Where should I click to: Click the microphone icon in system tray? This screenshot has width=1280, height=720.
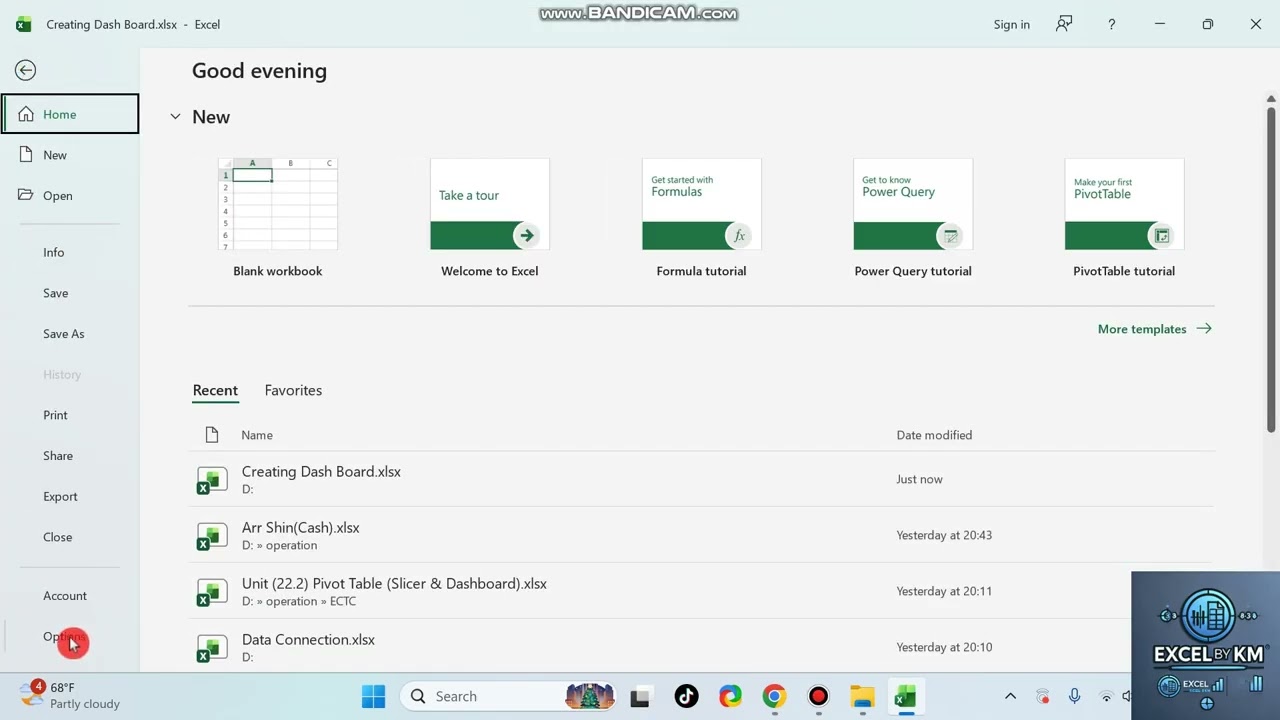(x=1074, y=696)
